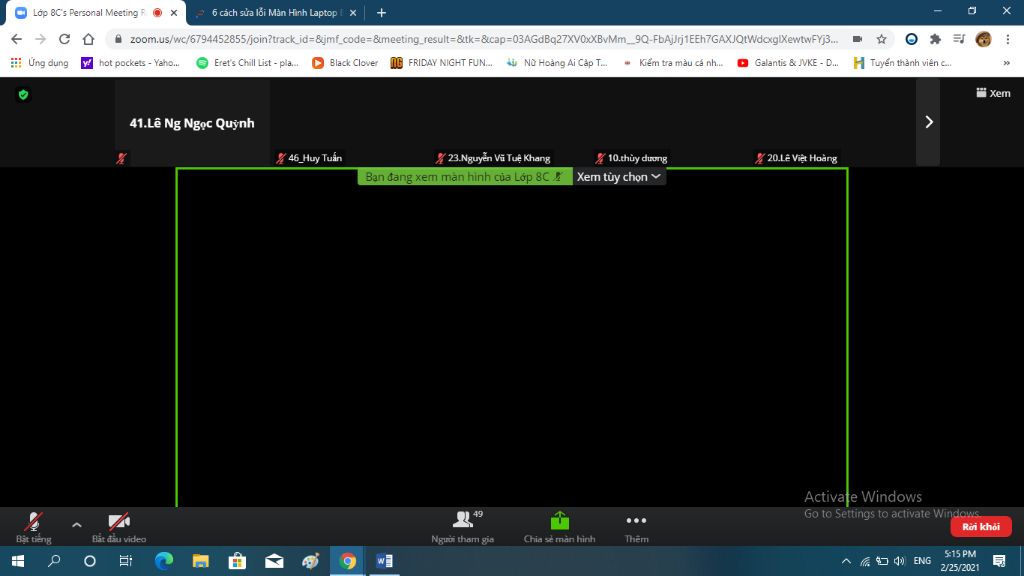Open Windows Start menu
The width and height of the screenshot is (1024, 576).
pyautogui.click(x=18, y=561)
